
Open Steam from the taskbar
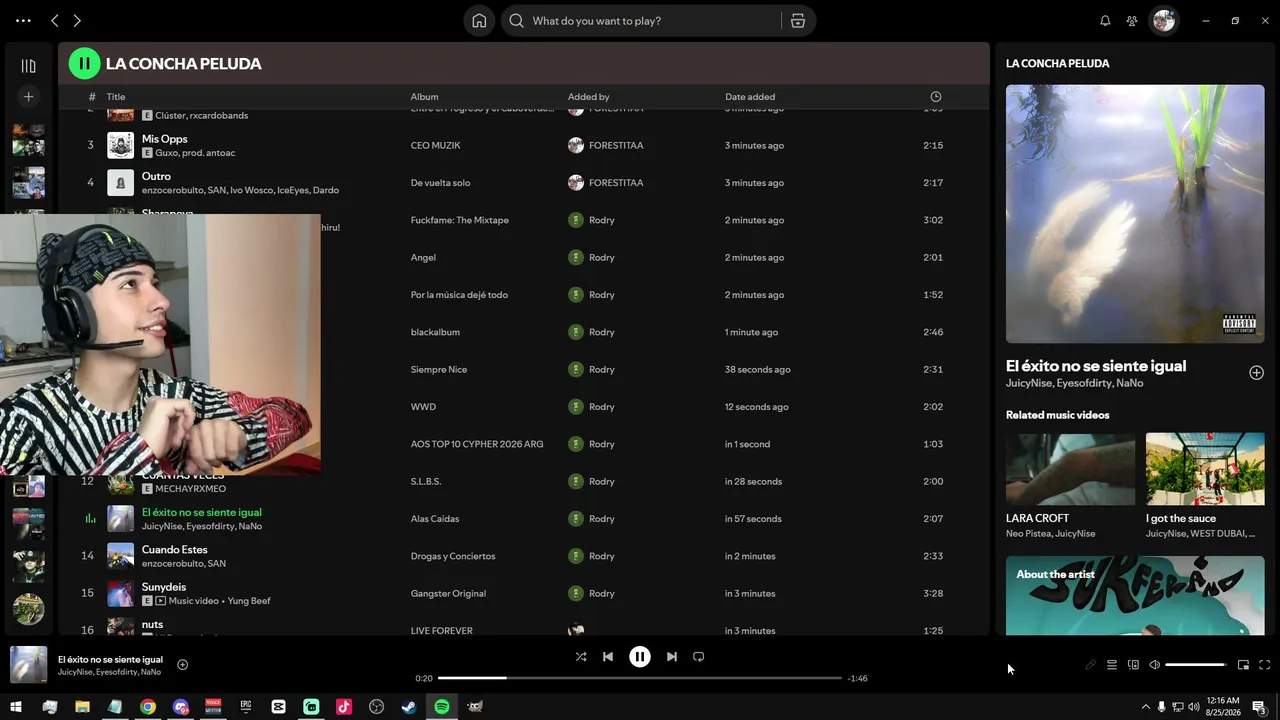[x=409, y=707]
